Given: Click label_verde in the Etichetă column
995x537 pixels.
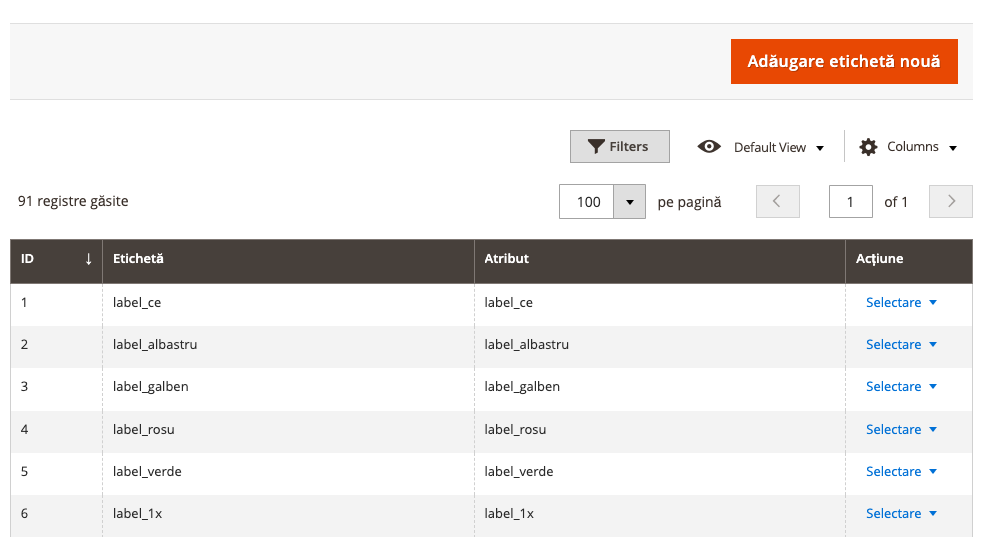Looking at the screenshot, I should coord(147,472).
